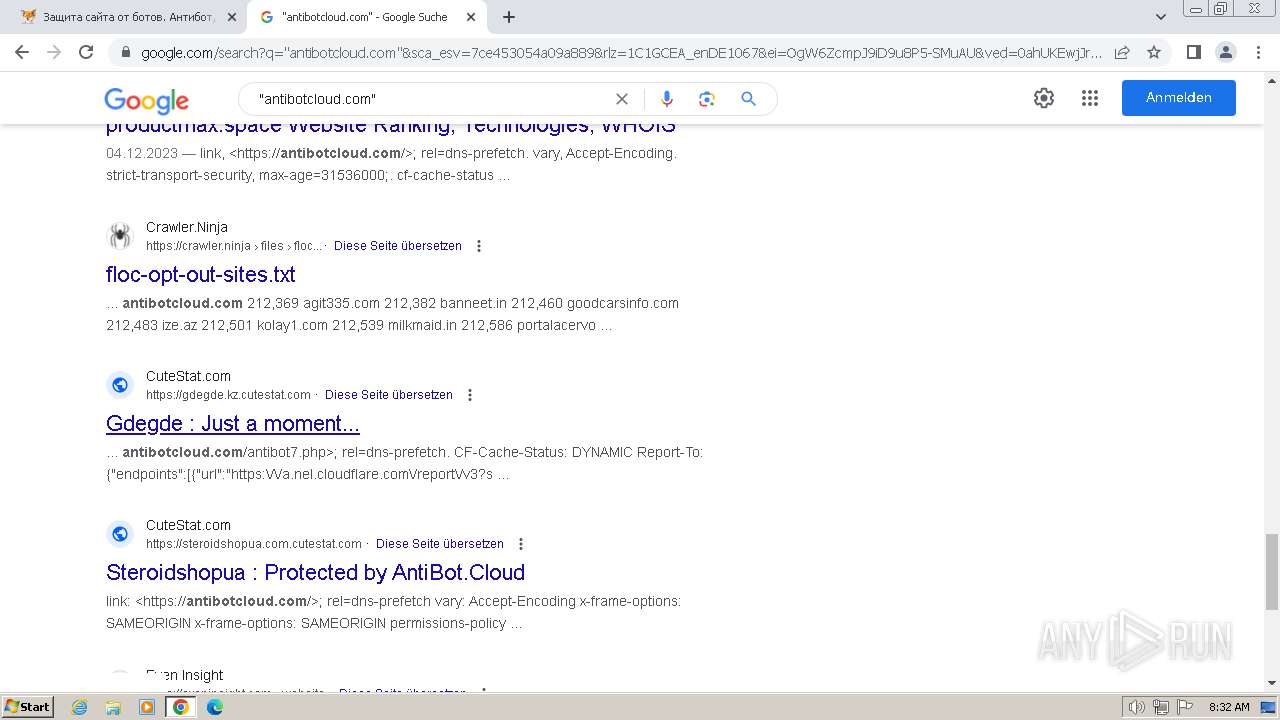Open Internet Explorer from the taskbar
The width and height of the screenshot is (1280, 720).
[80, 707]
